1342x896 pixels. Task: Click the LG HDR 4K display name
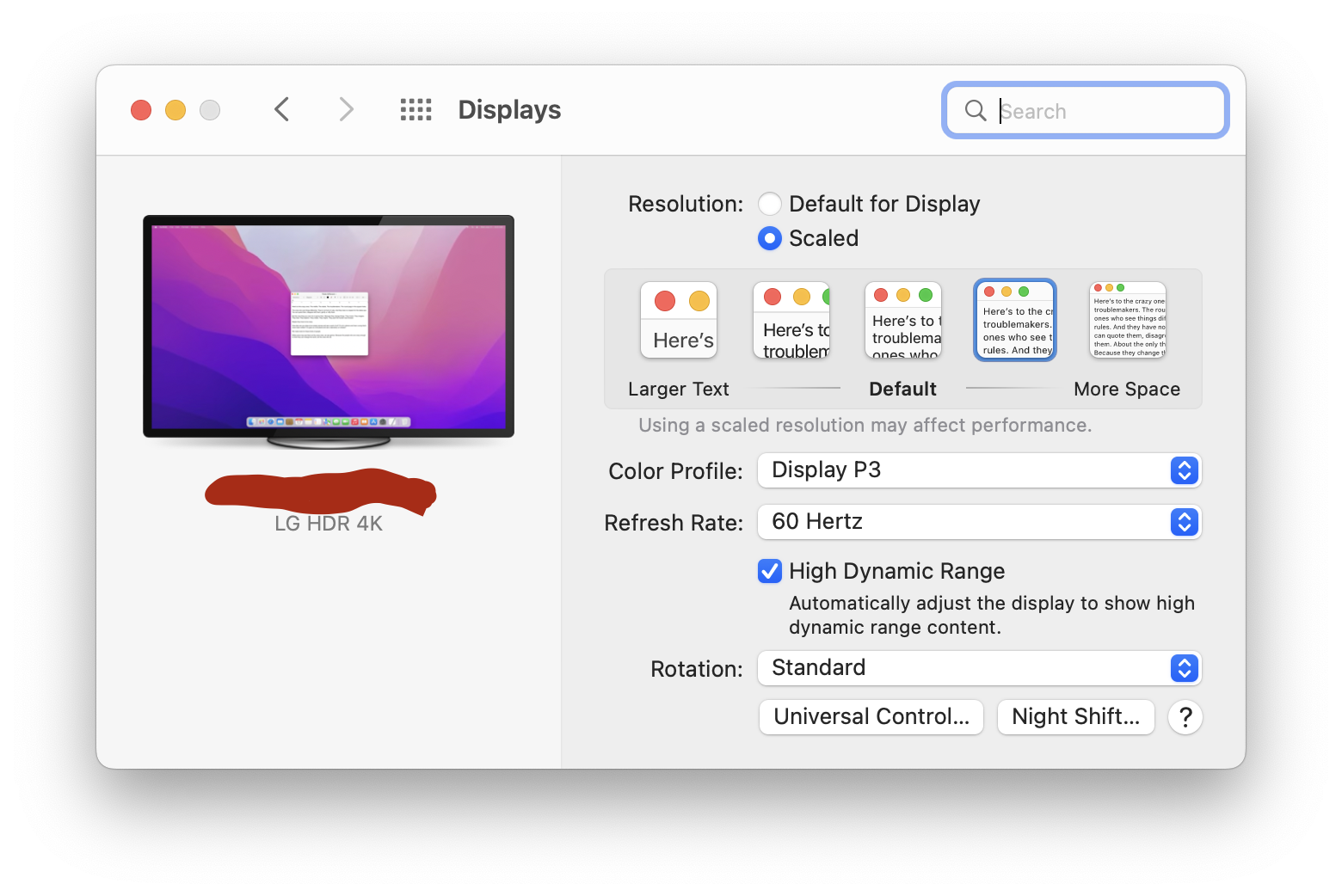[x=329, y=524]
